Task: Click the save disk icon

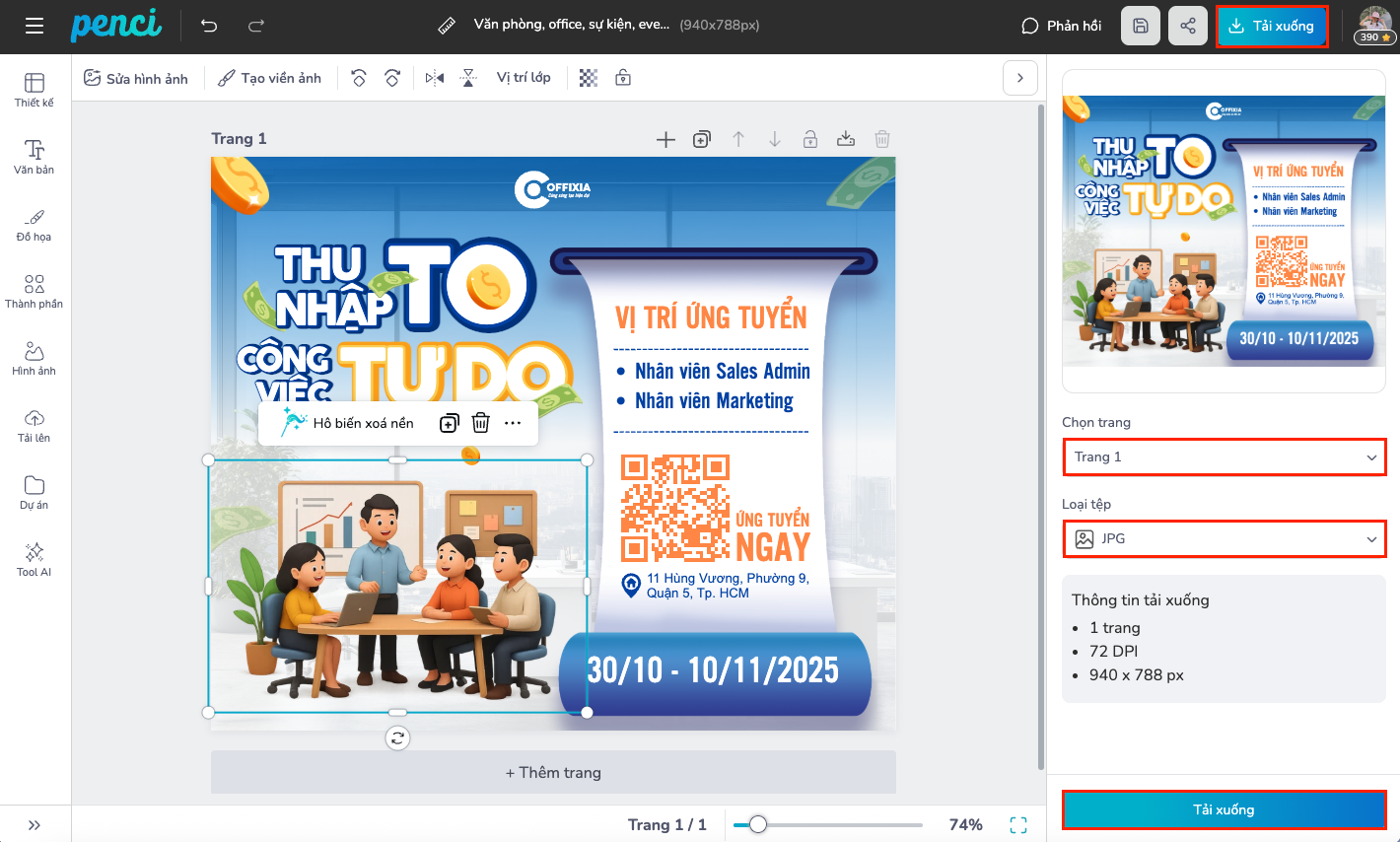Action: click(1140, 26)
